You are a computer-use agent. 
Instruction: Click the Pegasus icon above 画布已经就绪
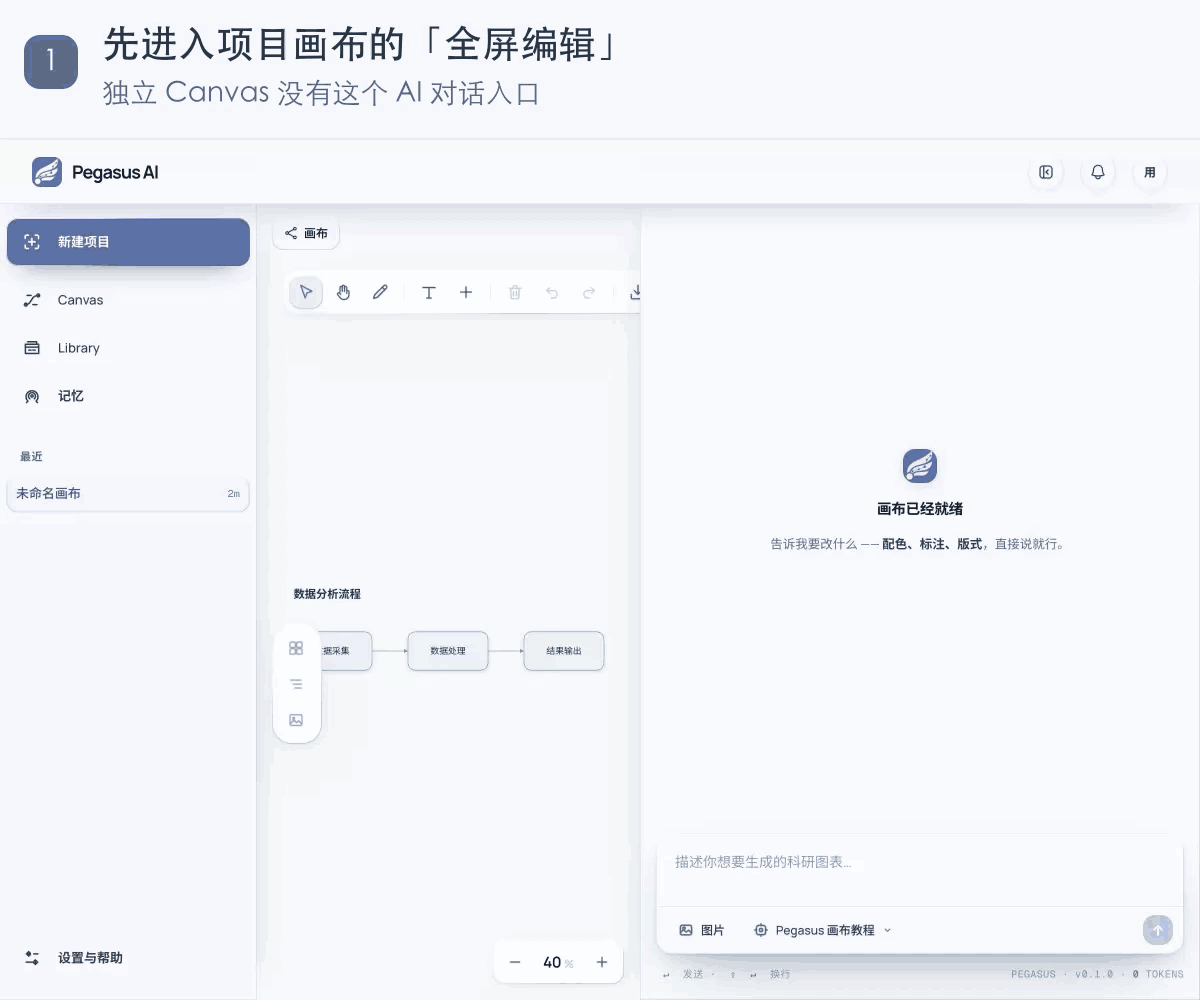[x=920, y=466]
